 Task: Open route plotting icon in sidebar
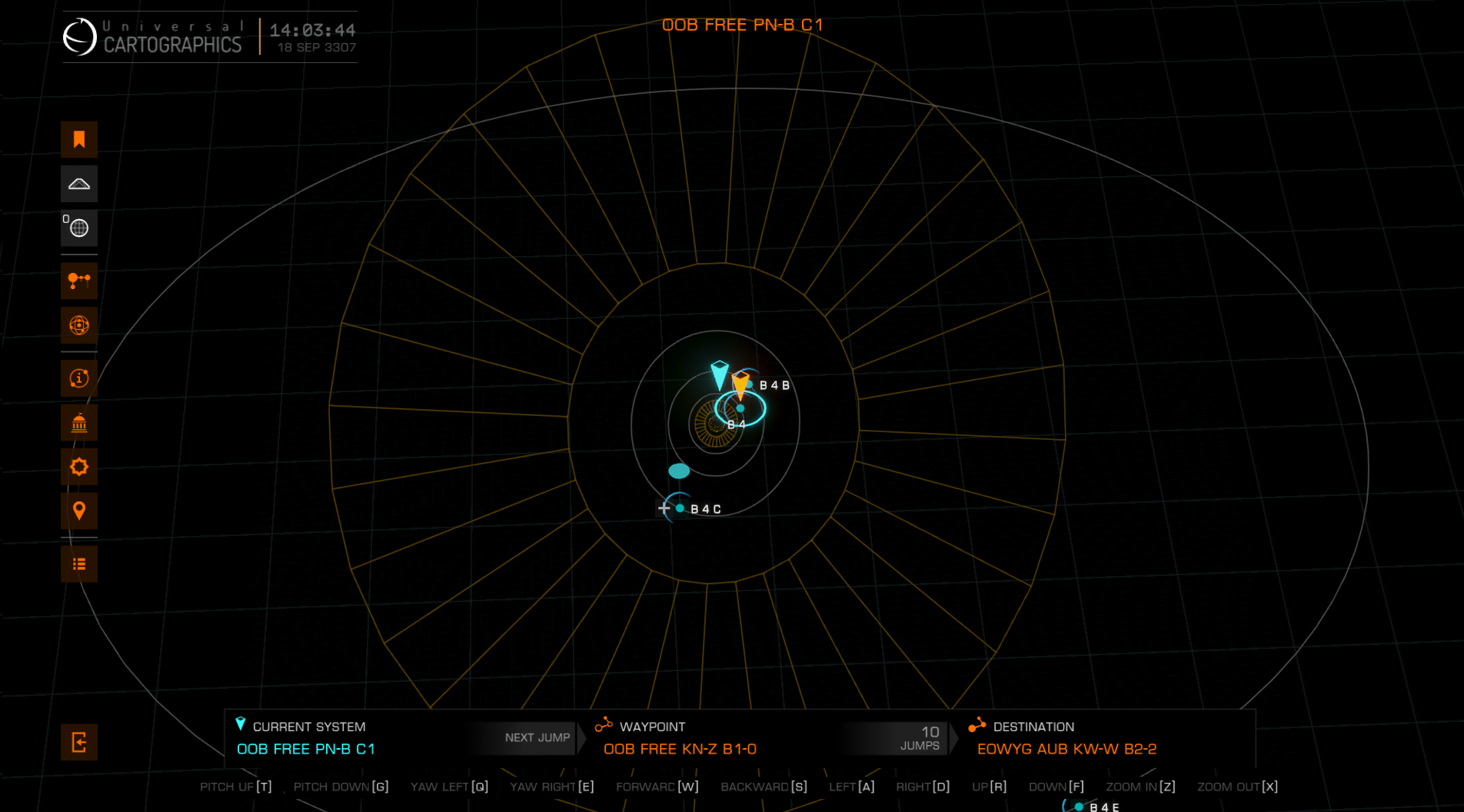coord(79,281)
